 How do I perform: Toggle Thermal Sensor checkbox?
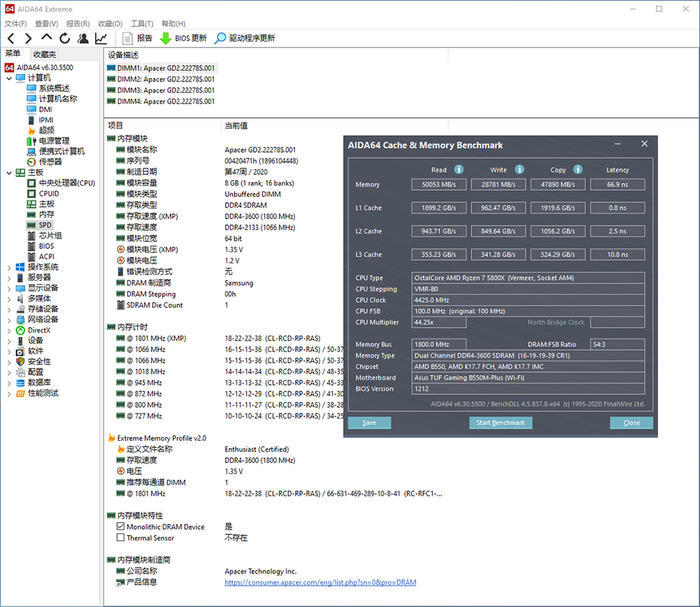coord(121,538)
